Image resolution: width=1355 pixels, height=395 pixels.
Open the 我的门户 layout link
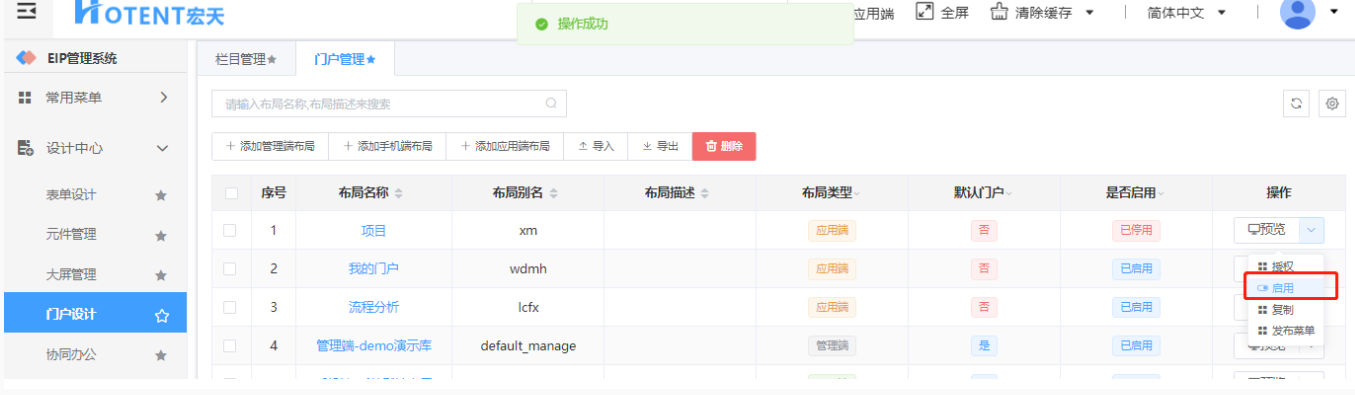click(373, 269)
